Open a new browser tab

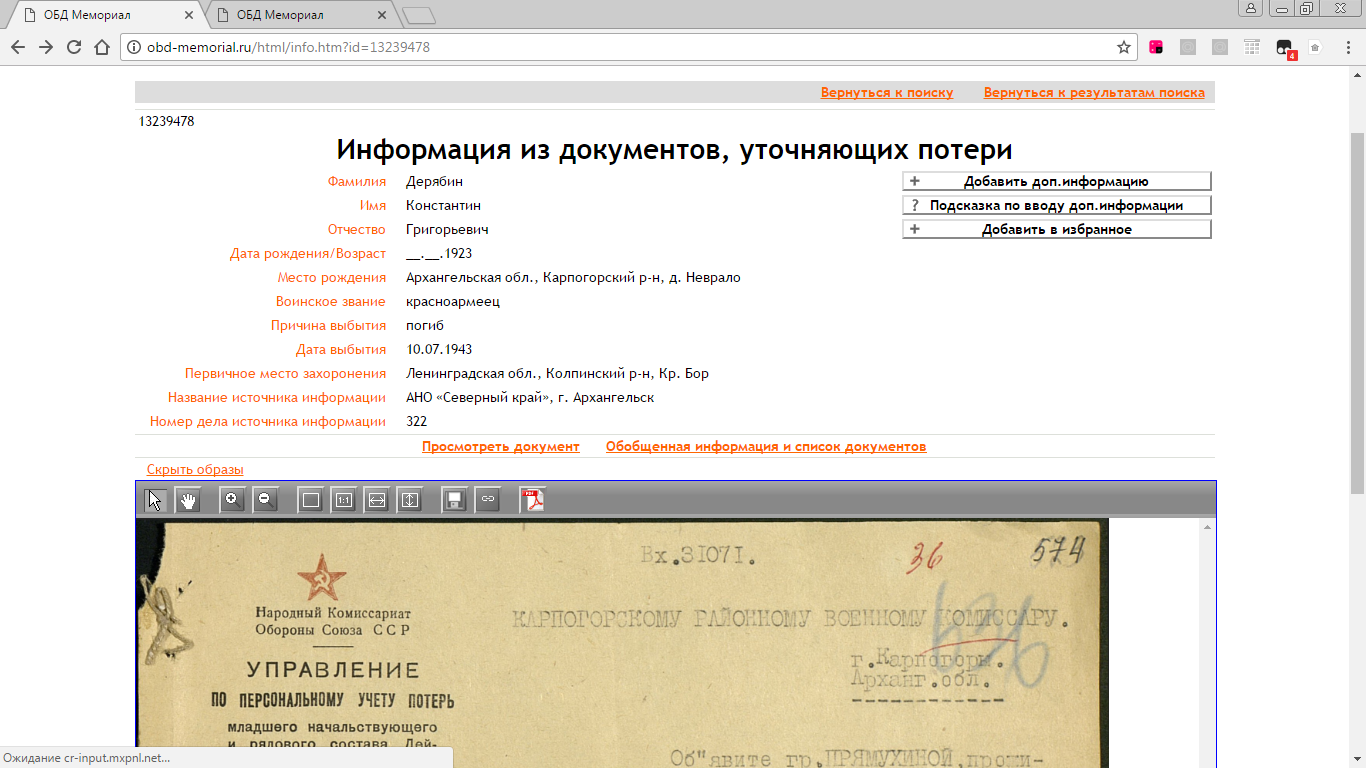[418, 15]
